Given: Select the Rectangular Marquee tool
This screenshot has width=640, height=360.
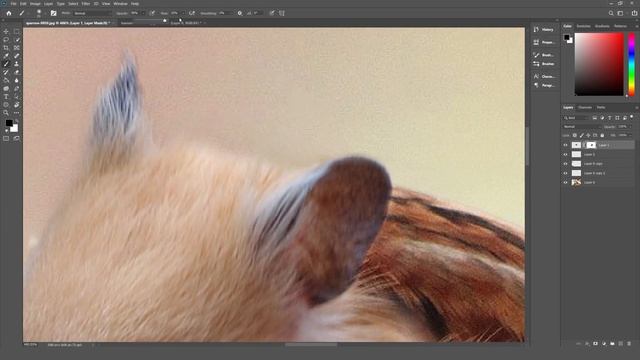Looking at the screenshot, I should pos(17,31).
